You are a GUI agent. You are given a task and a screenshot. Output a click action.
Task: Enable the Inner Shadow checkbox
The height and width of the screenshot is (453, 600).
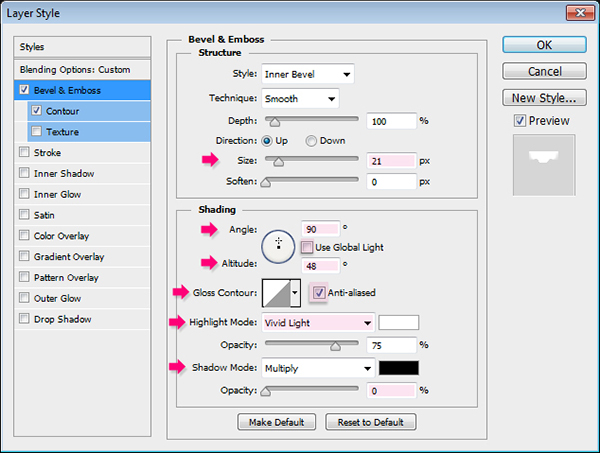click(x=24, y=173)
